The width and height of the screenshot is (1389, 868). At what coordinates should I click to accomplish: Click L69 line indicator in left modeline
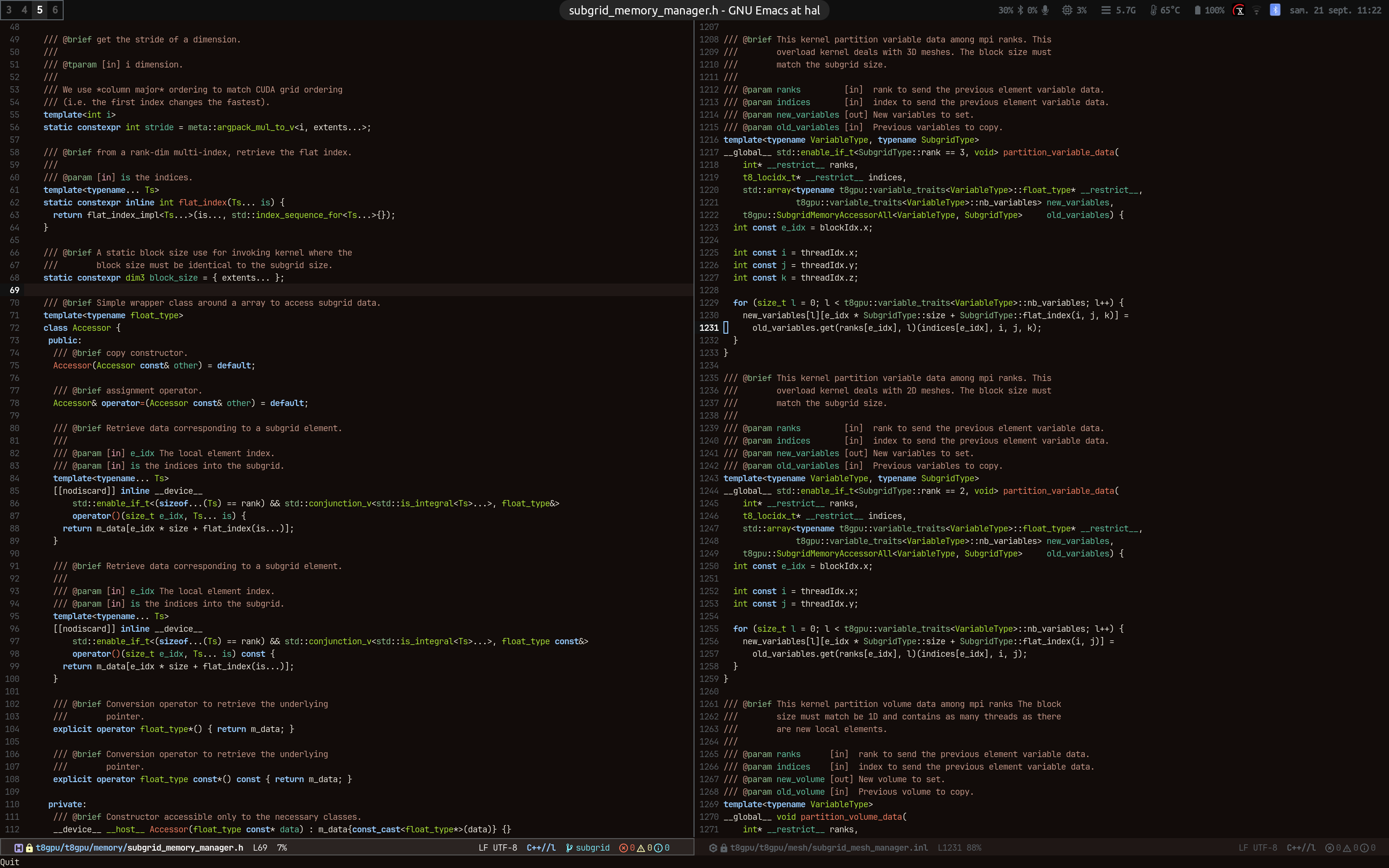(x=260, y=848)
